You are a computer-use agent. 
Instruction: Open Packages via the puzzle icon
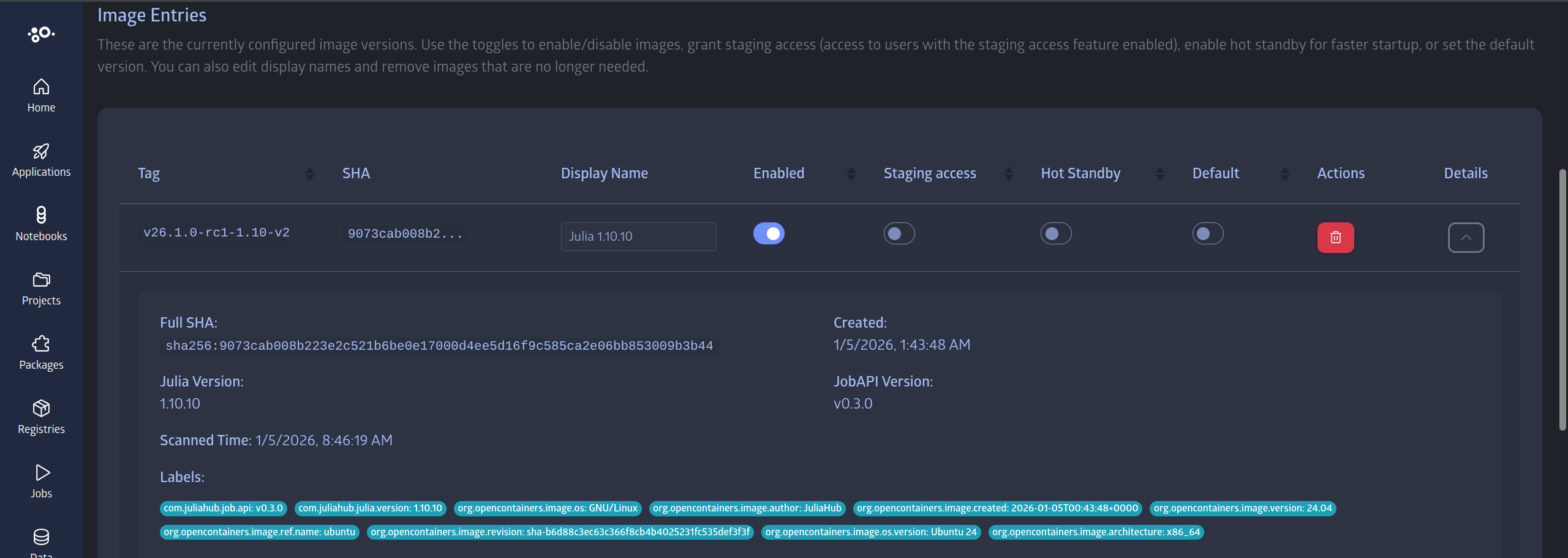(x=41, y=344)
